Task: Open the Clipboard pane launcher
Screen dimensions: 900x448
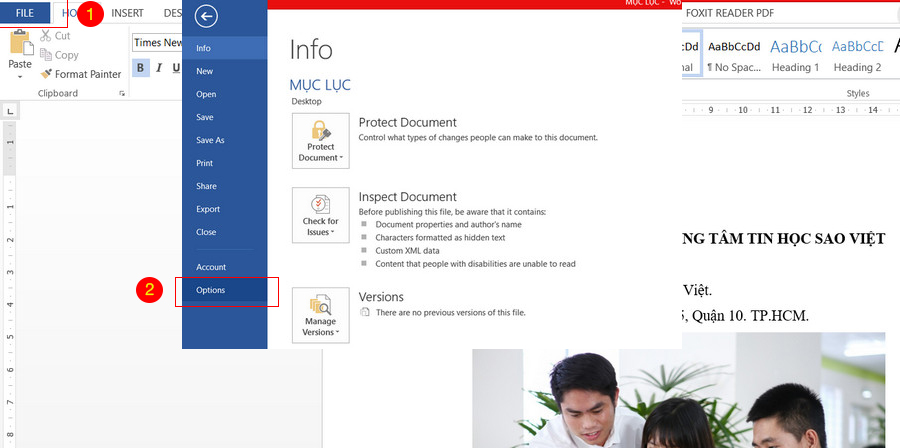Action: point(122,94)
